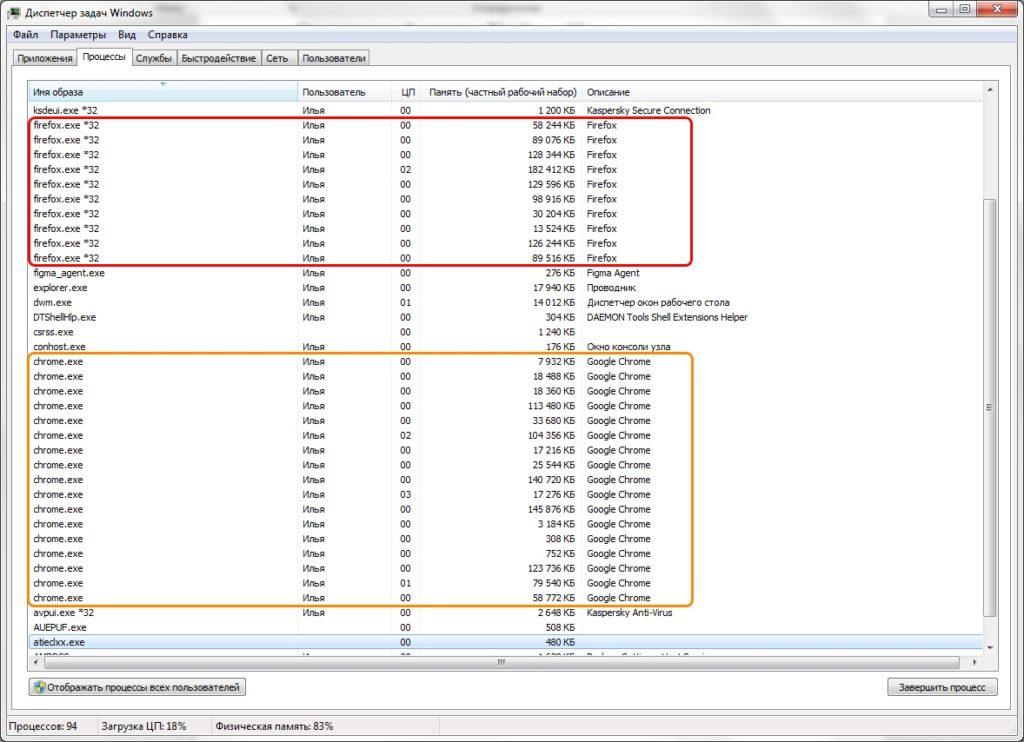
Task: Select the conhost.exe process
Action: [x=505, y=347]
